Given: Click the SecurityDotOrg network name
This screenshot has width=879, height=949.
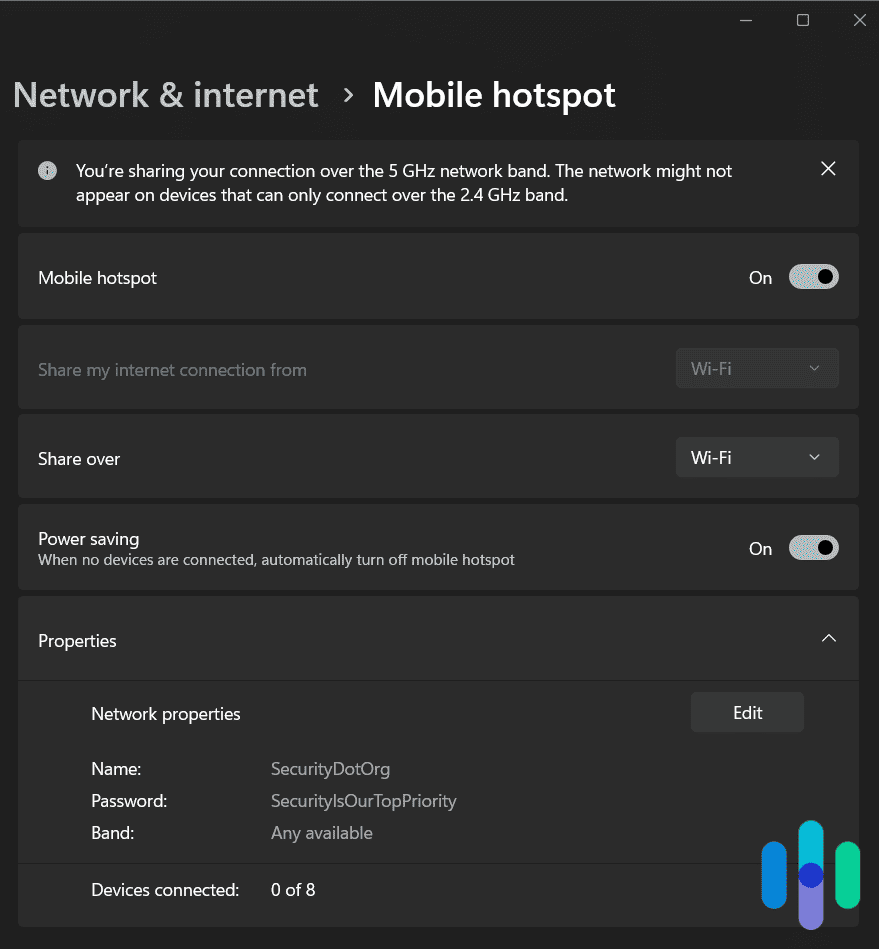Looking at the screenshot, I should click(x=330, y=769).
